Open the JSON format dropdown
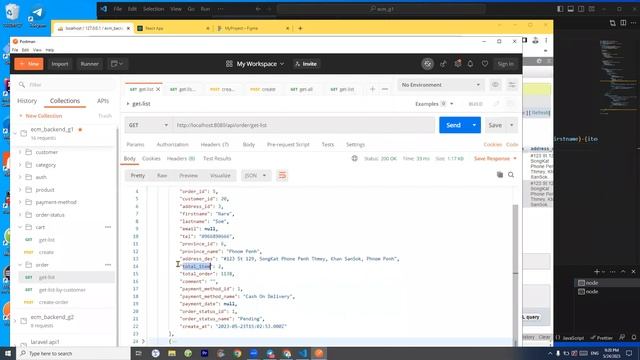 tap(256, 176)
